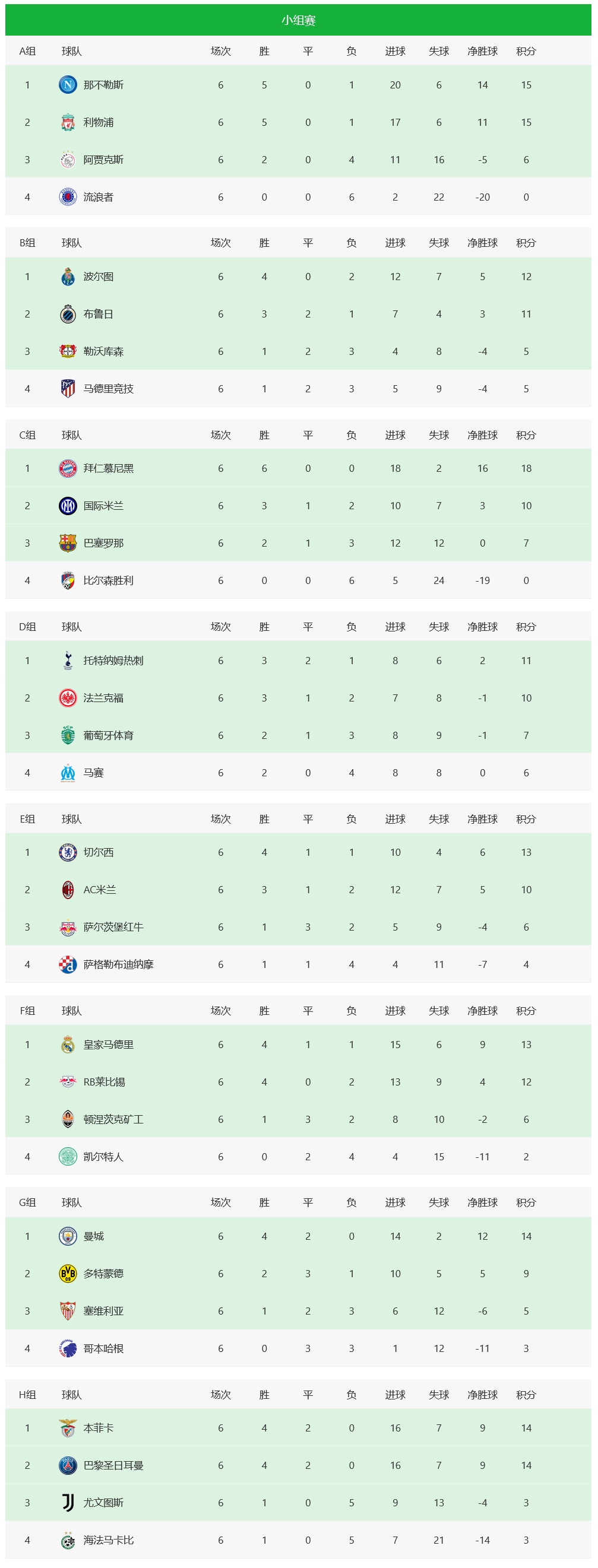Click the Inter Milan club logo

coord(68,506)
